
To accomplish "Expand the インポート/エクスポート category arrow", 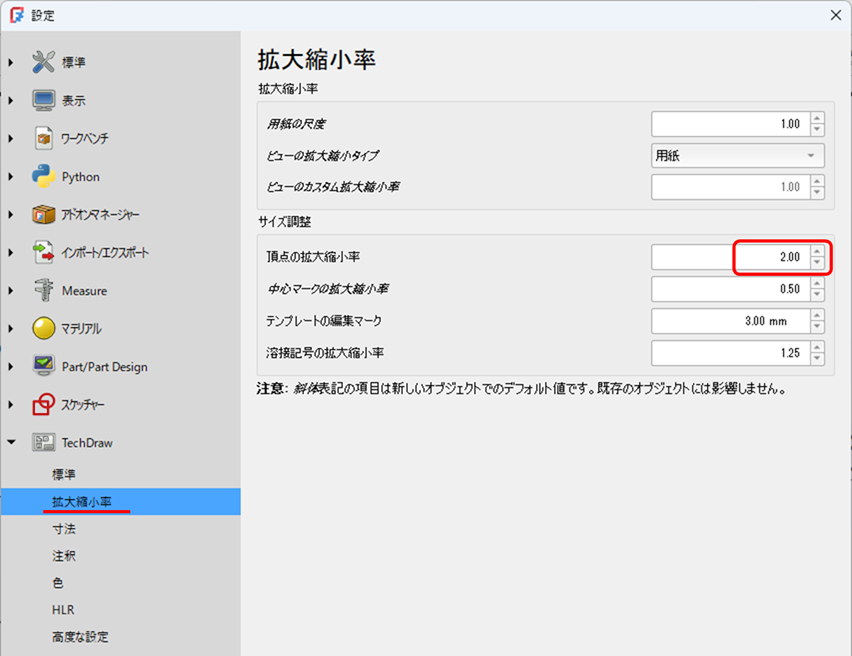I will 11,253.
